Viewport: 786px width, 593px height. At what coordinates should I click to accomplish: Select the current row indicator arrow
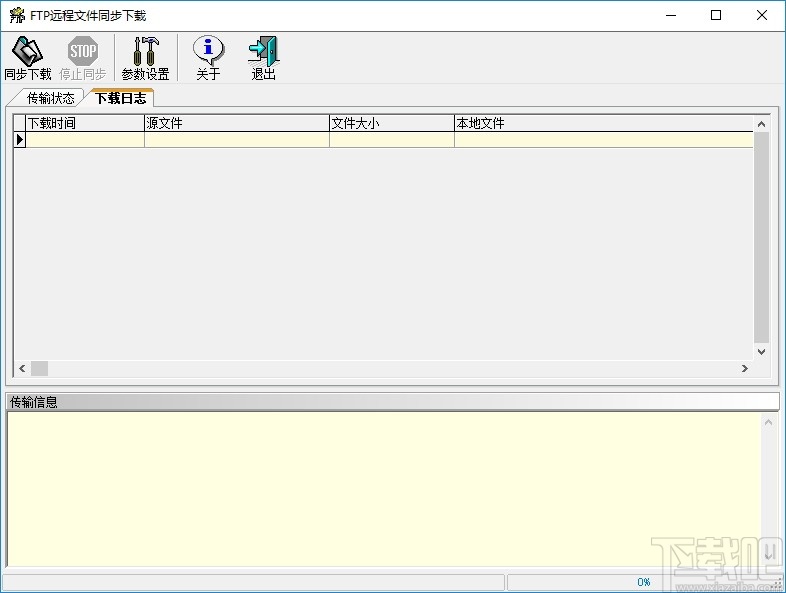pos(20,139)
